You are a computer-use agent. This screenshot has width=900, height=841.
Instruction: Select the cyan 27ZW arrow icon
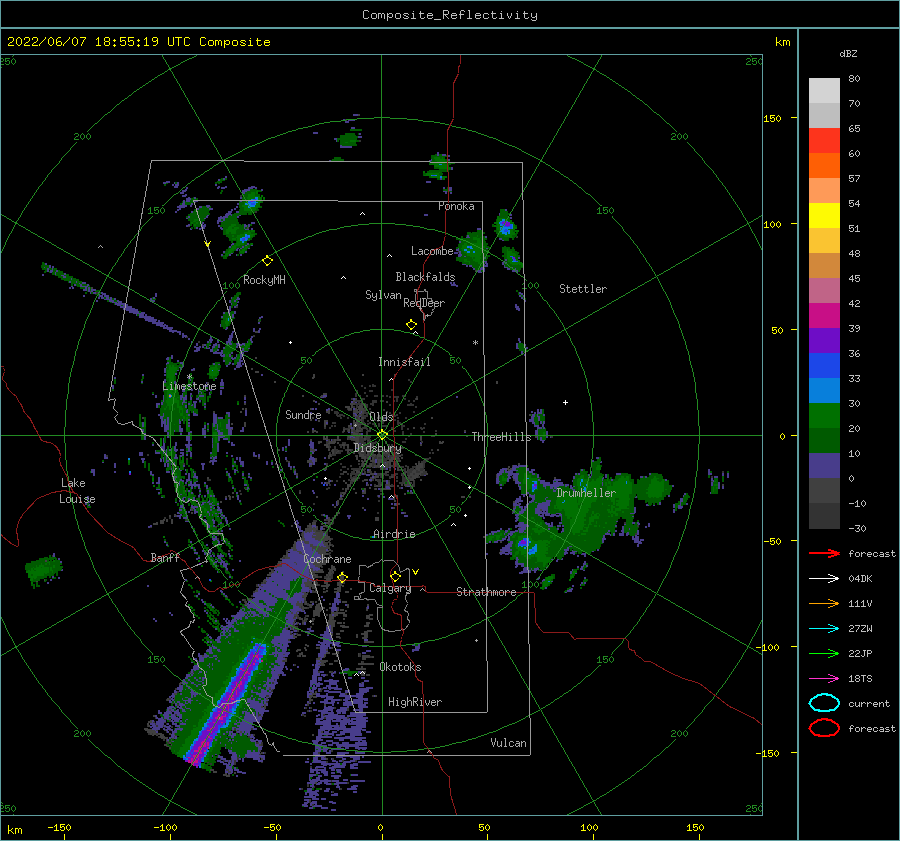824,629
